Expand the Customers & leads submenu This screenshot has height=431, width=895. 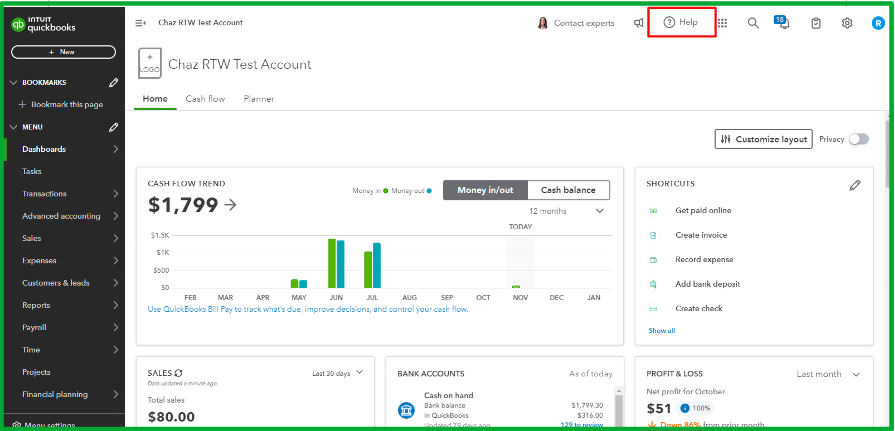coord(116,283)
